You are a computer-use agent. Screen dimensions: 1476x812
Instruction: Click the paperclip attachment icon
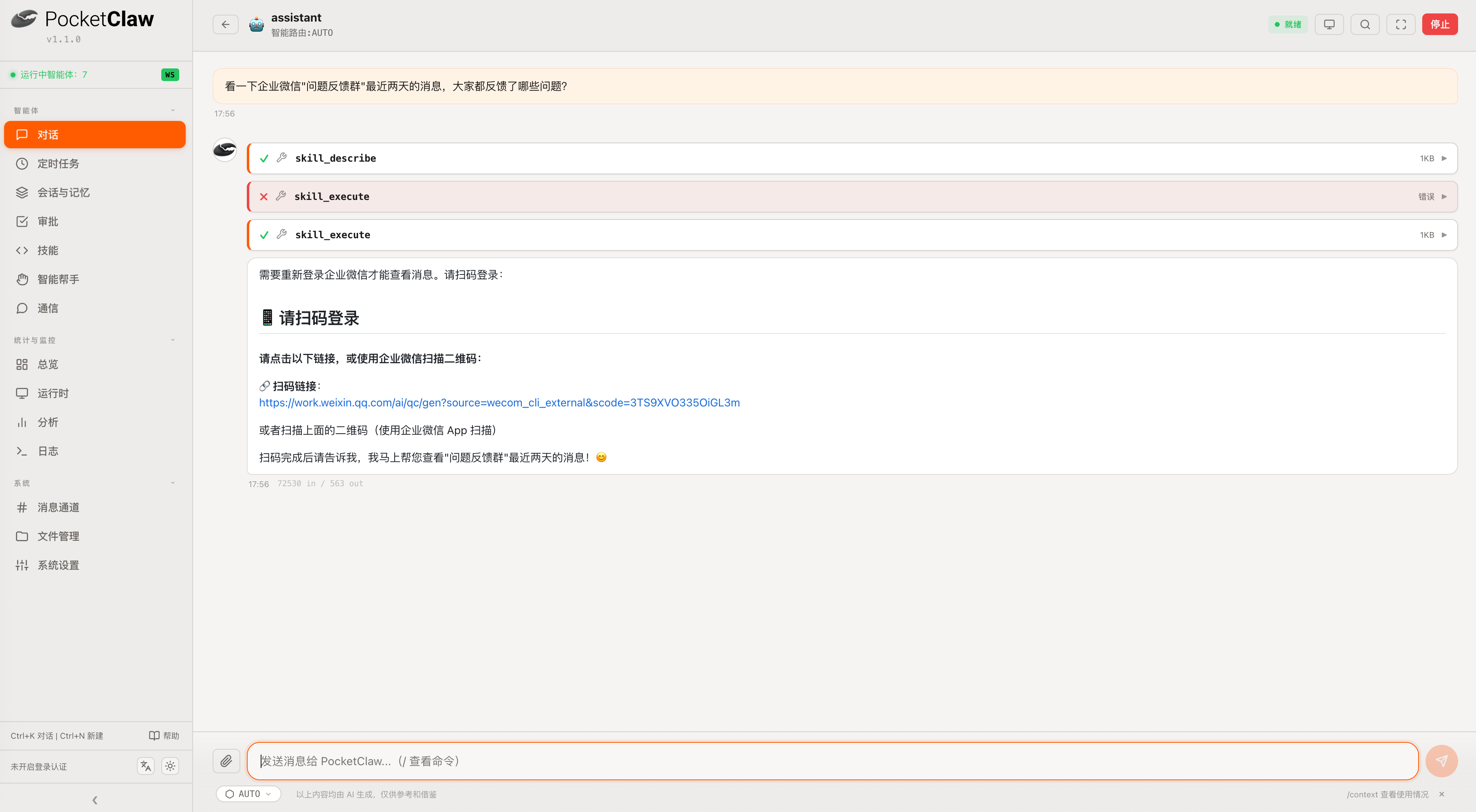tap(226, 761)
